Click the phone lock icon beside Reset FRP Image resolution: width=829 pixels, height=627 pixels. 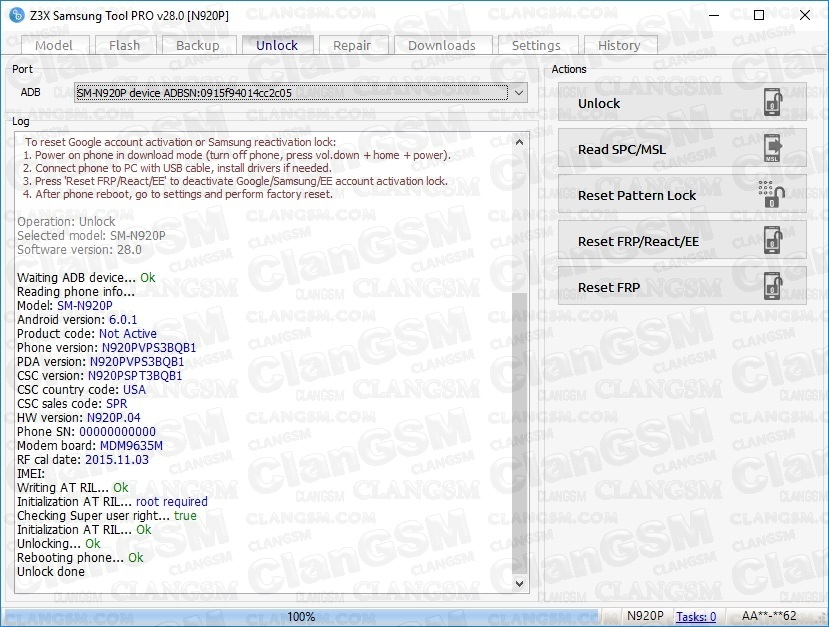coord(772,287)
